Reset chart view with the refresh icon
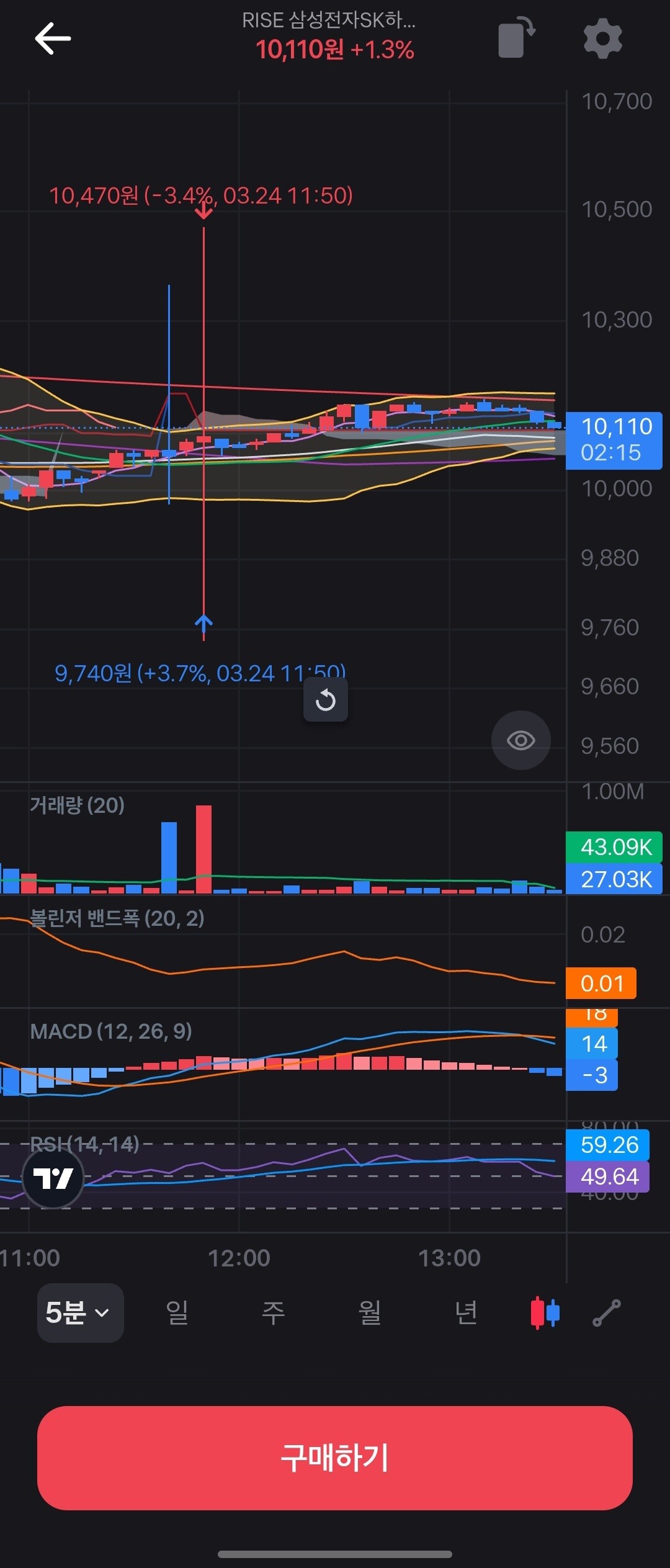Viewport: 670px width, 1568px height. [326, 700]
